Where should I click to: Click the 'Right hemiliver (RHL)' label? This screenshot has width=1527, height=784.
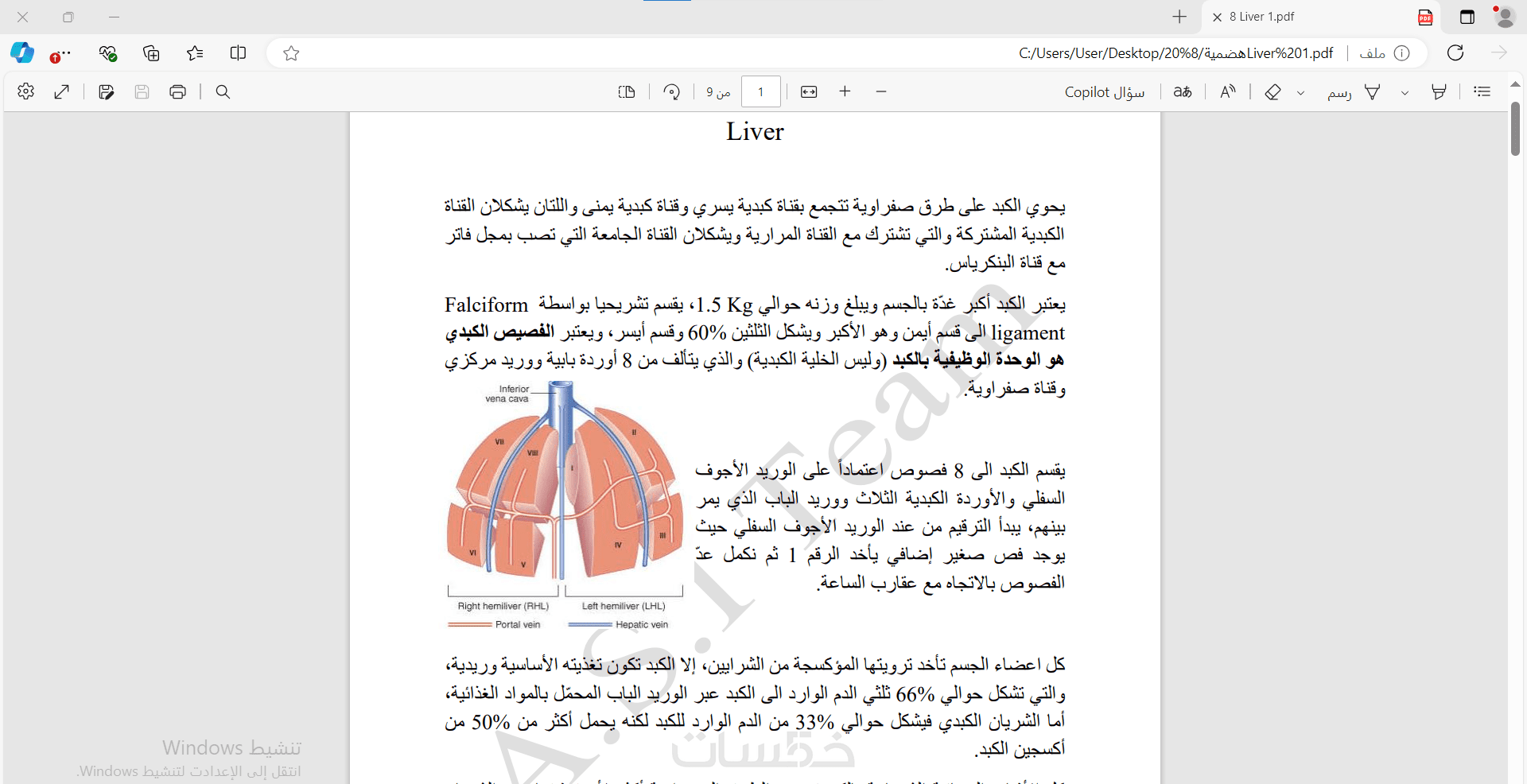503,606
